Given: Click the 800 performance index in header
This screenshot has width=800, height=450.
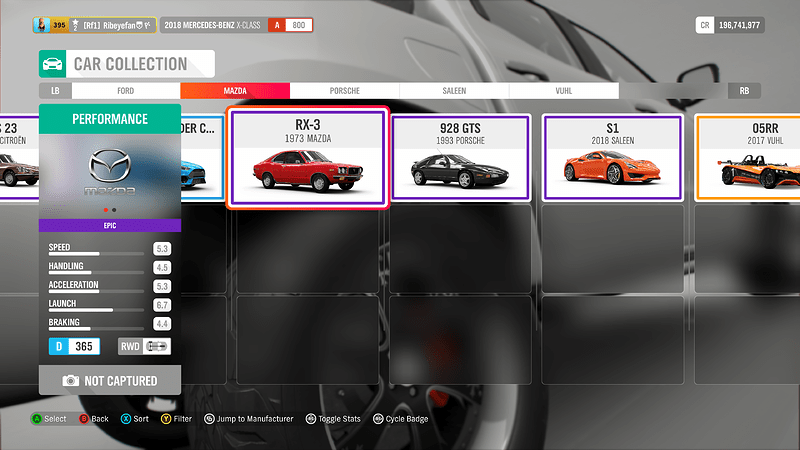Looking at the screenshot, I should click(x=299, y=25).
